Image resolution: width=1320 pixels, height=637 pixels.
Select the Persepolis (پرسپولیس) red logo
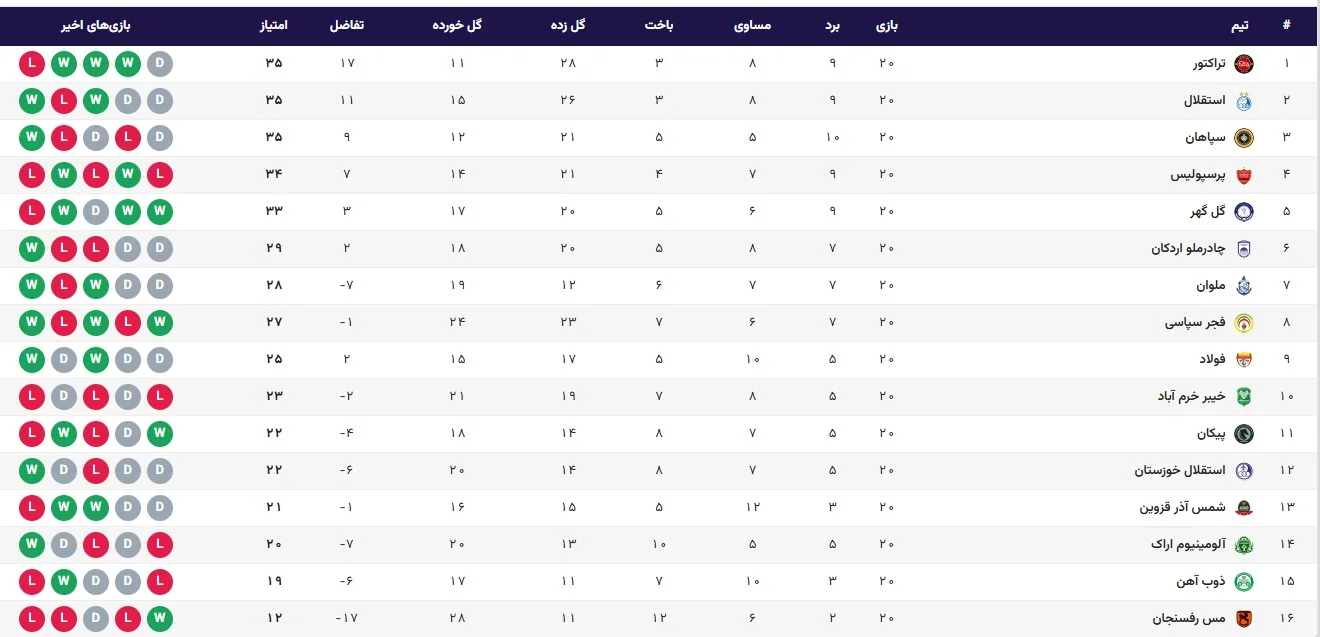[1244, 175]
